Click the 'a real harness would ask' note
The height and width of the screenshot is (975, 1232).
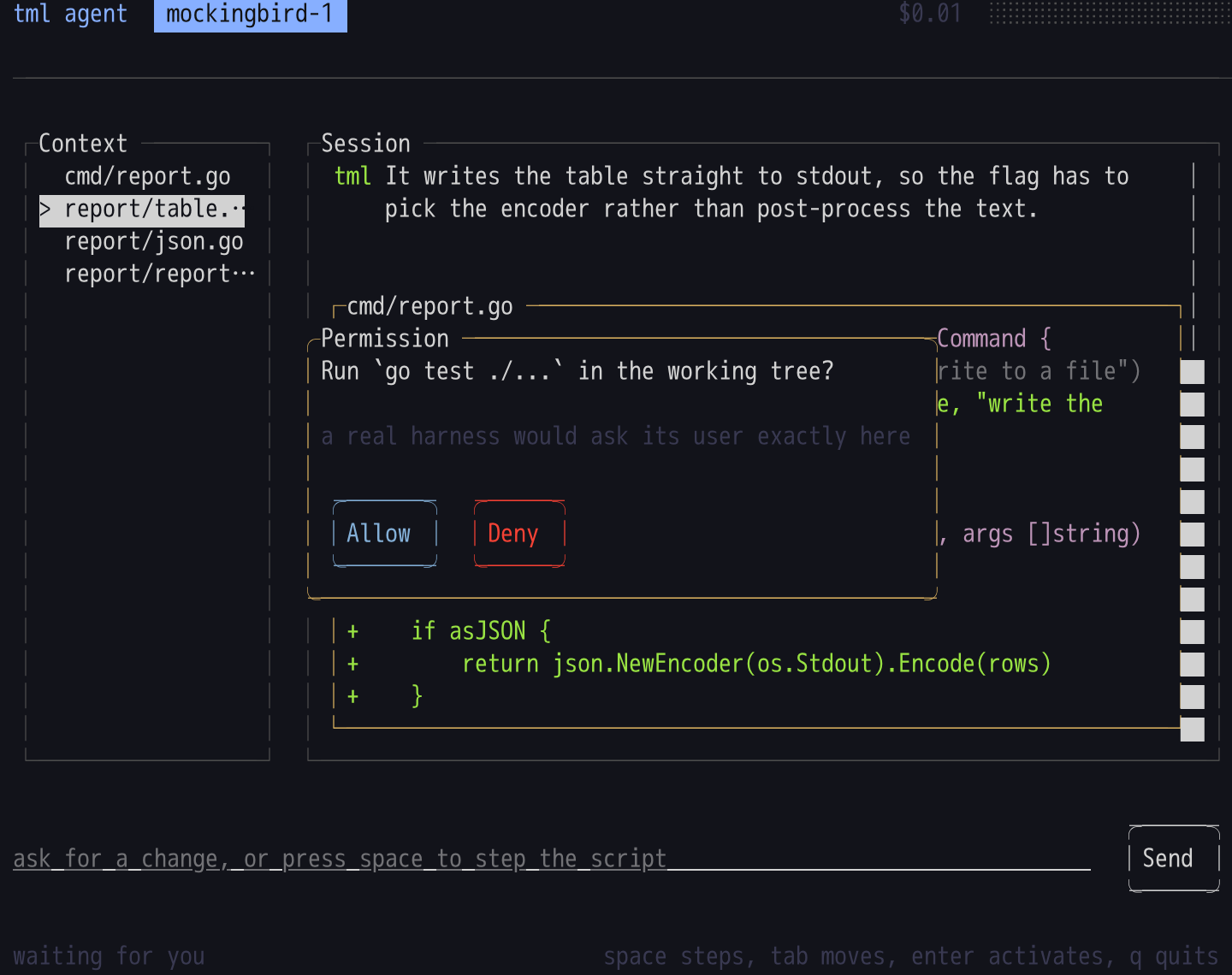click(616, 436)
